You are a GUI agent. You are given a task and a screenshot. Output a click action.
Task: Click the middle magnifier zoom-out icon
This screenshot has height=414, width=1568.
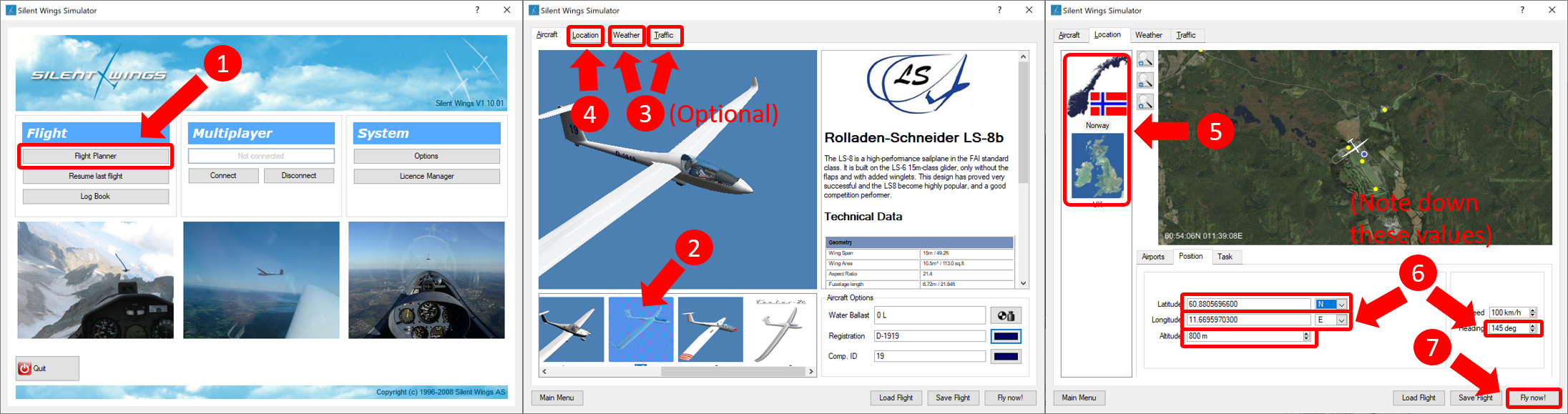click(x=1145, y=81)
